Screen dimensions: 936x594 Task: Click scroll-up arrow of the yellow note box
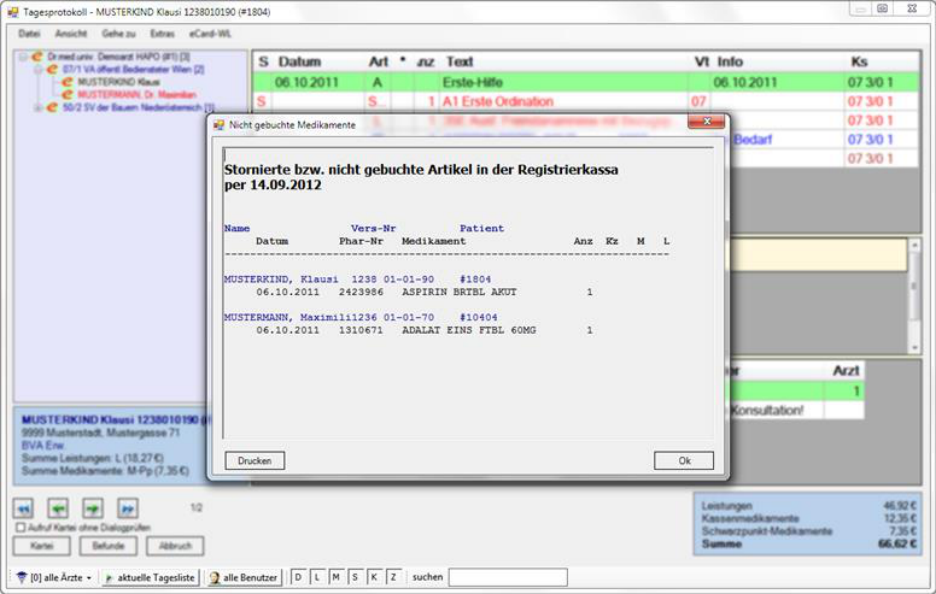pyautogui.click(x=914, y=245)
